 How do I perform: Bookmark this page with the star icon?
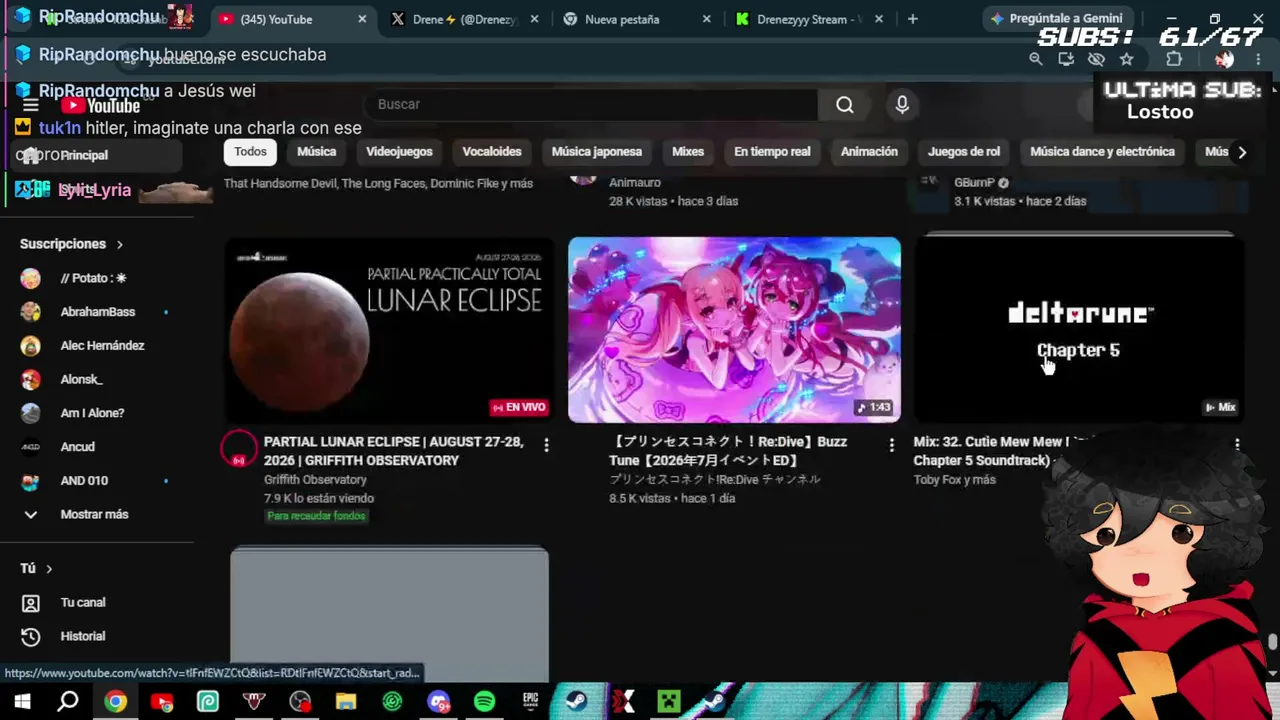point(1126,59)
